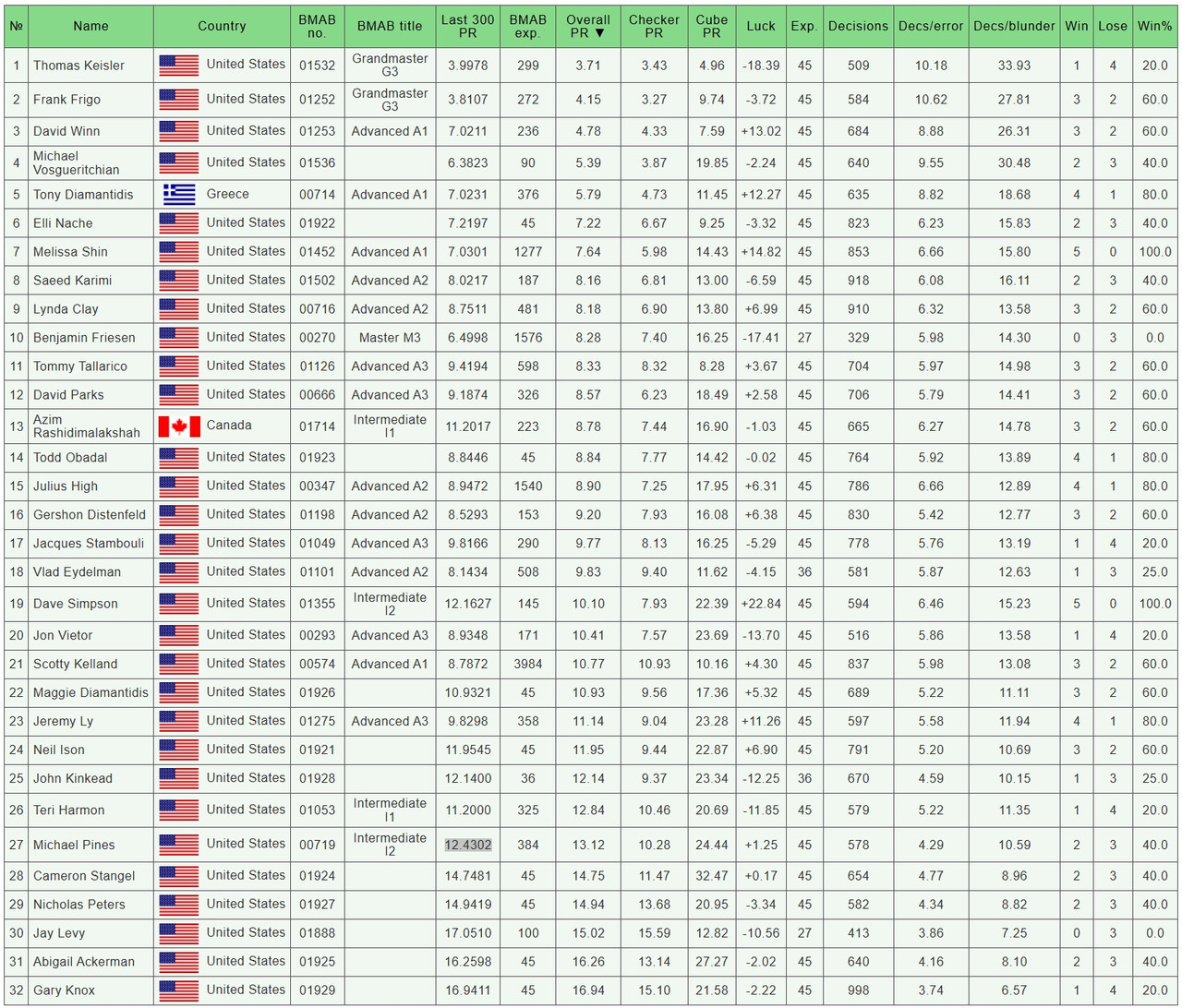Click the US flag in David Parks row
This screenshot has height=1008, width=1182.
tap(179, 395)
